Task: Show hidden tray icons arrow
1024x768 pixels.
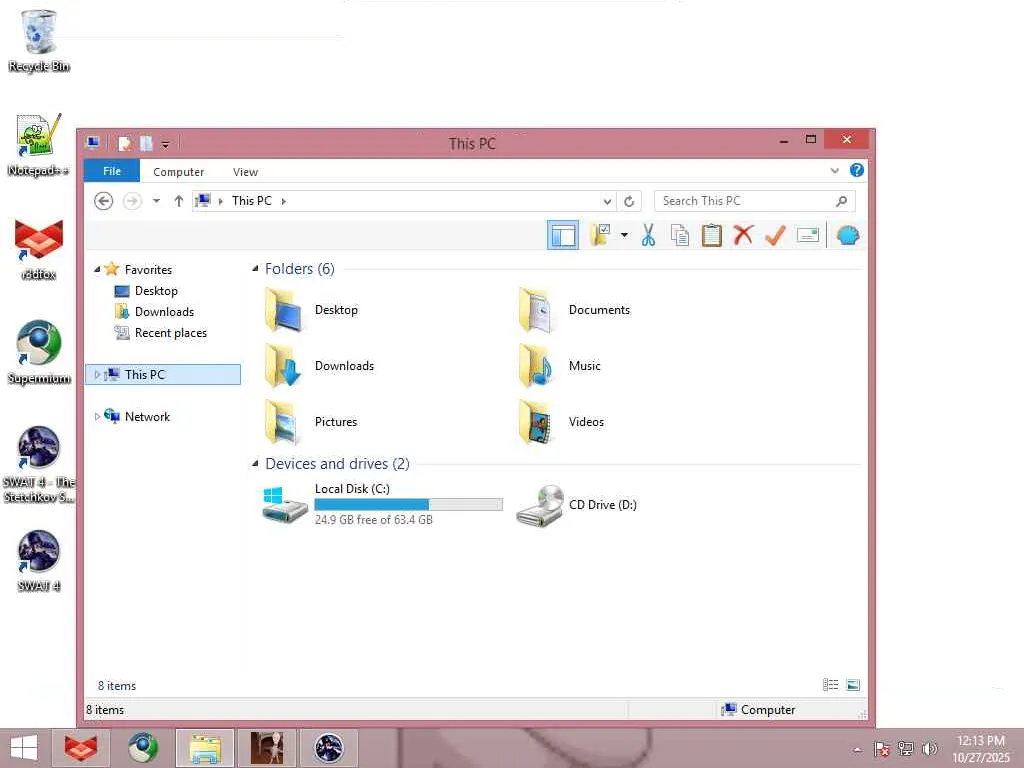Action: (857, 749)
